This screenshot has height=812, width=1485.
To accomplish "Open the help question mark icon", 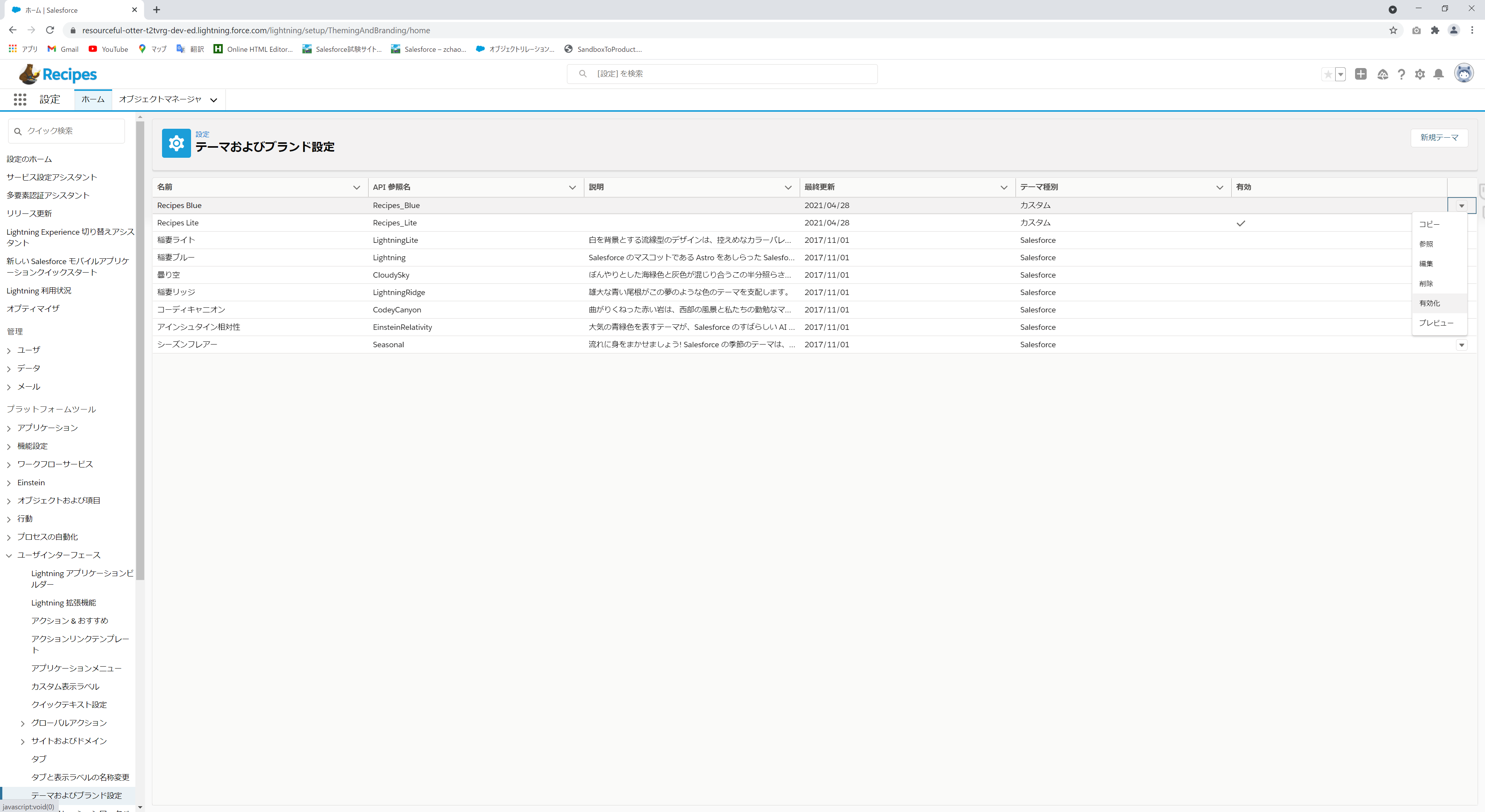I will 1401,74.
